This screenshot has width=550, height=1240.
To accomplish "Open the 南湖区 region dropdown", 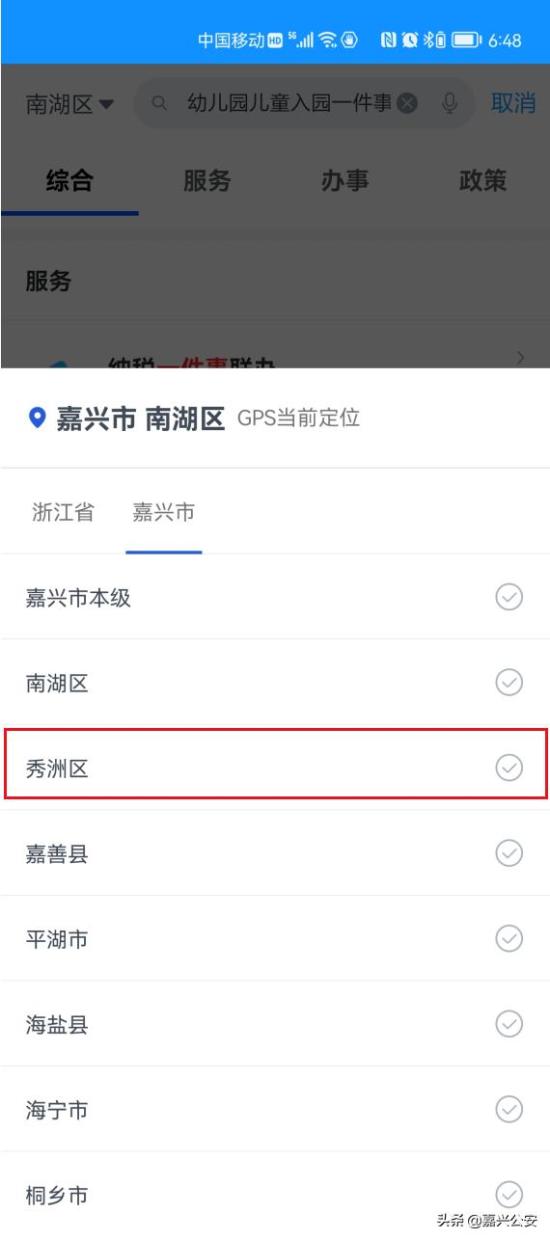I will pyautogui.click(x=70, y=104).
